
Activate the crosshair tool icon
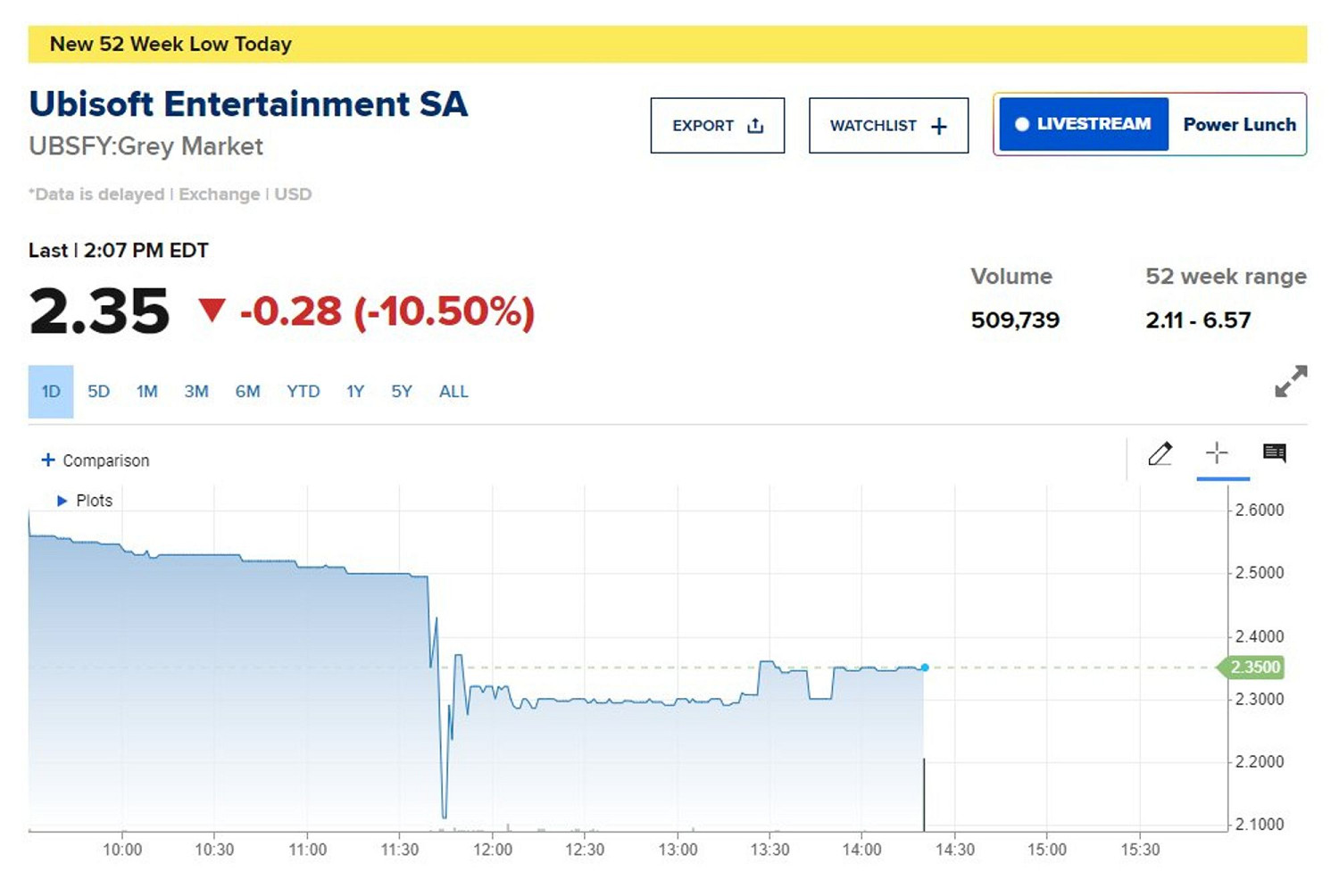click(1217, 453)
